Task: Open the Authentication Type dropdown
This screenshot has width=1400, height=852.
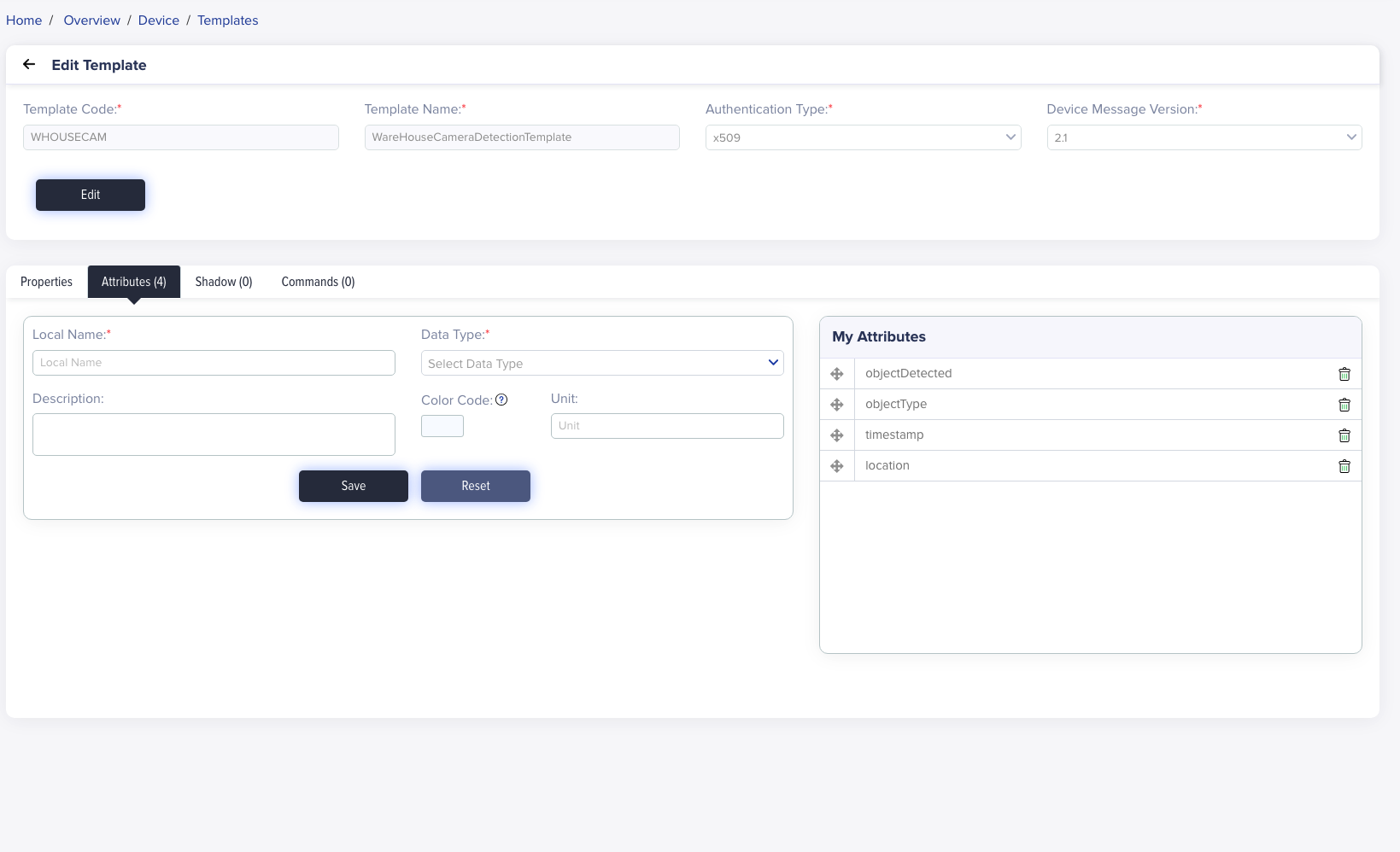Action: pos(863,137)
